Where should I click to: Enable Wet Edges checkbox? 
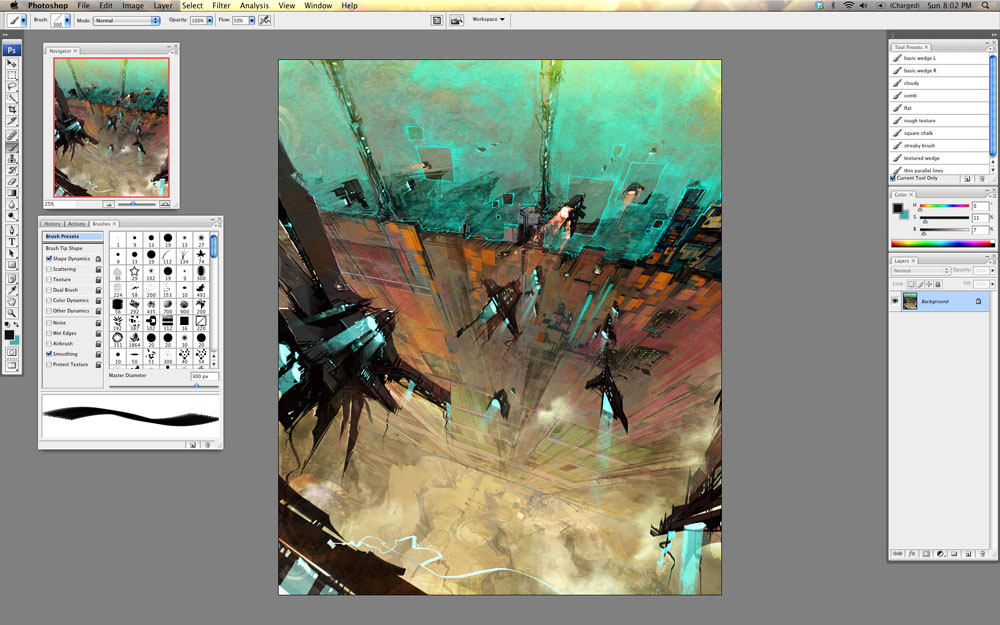49,333
